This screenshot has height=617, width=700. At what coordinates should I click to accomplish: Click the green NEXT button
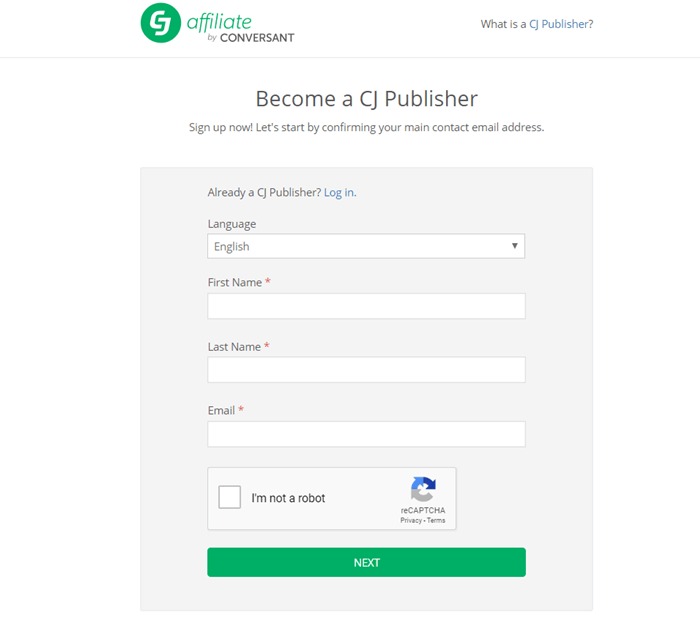click(x=366, y=563)
